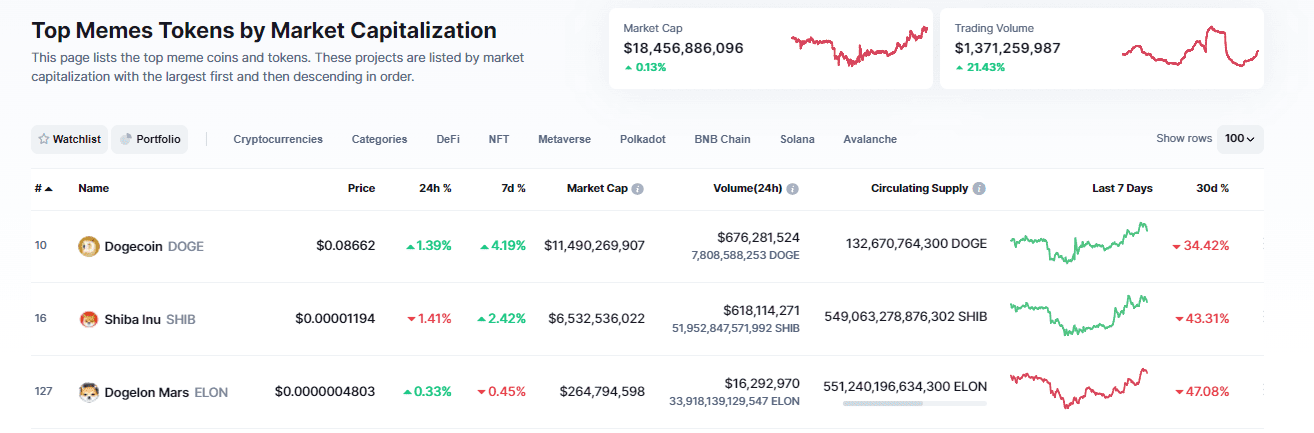The image size is (1314, 433).
Task: Click Dogecoin 24h change 1.39%
Action: (x=428, y=245)
